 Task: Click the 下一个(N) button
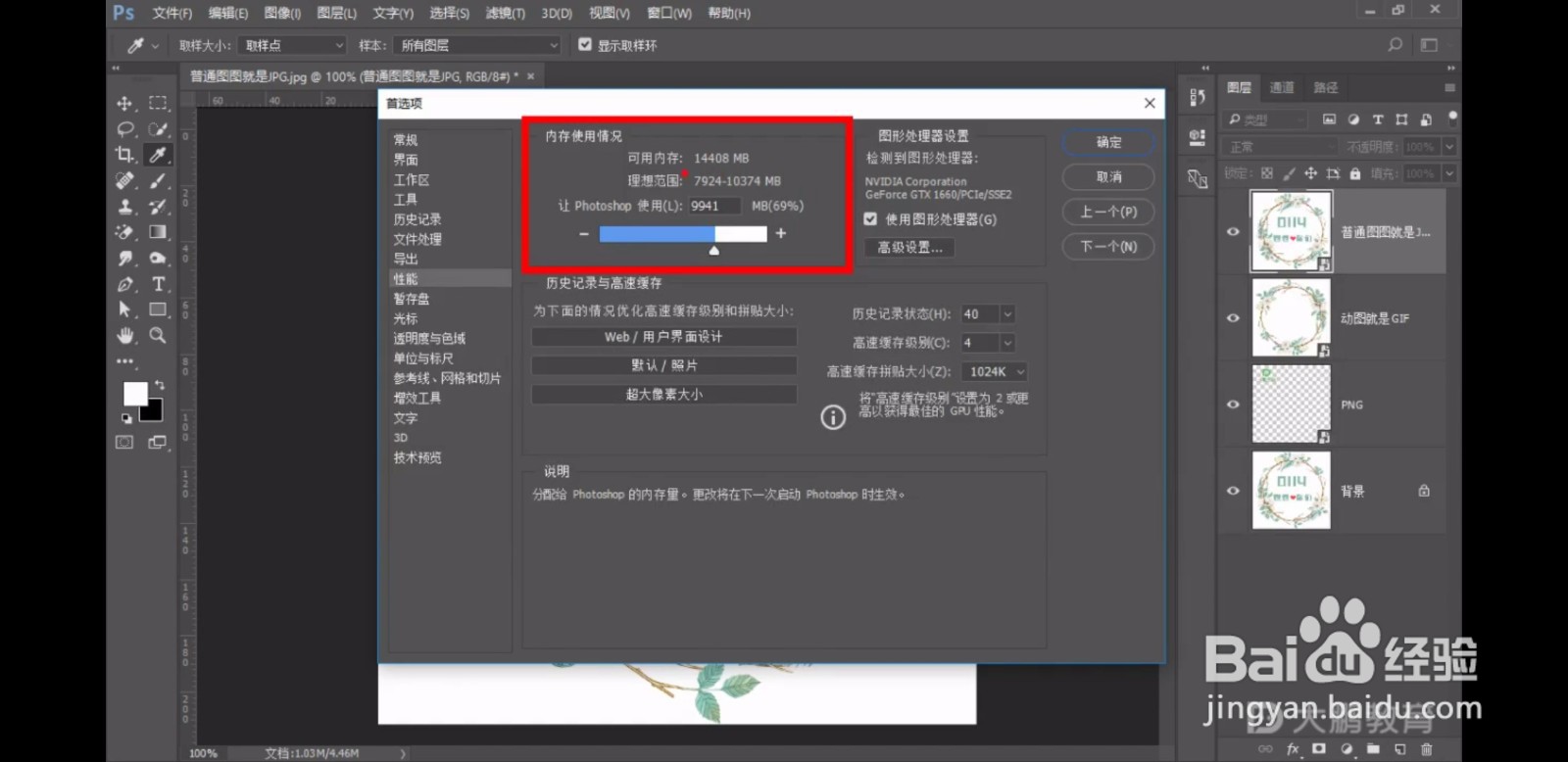pyautogui.click(x=1108, y=247)
